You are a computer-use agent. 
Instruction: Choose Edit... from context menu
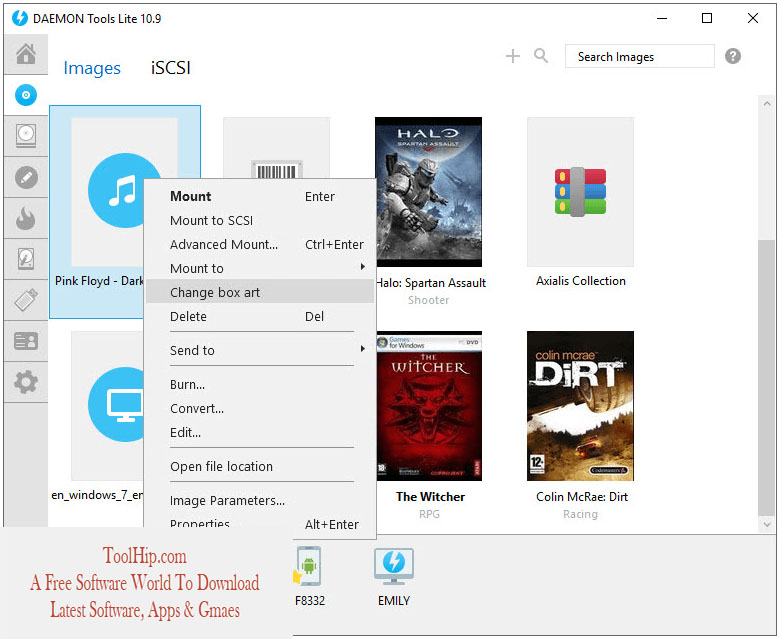tap(260, 432)
